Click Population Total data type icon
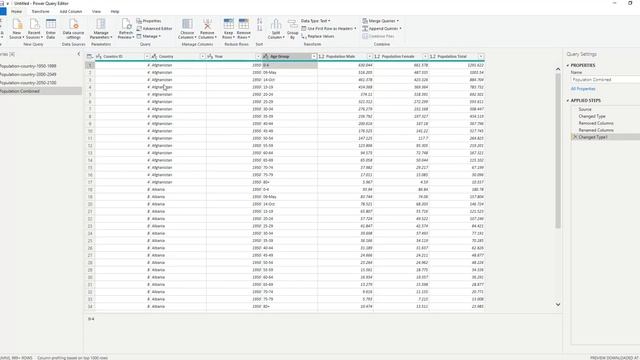Screen dimensions: 640x360 pyautogui.click(x=433, y=56)
